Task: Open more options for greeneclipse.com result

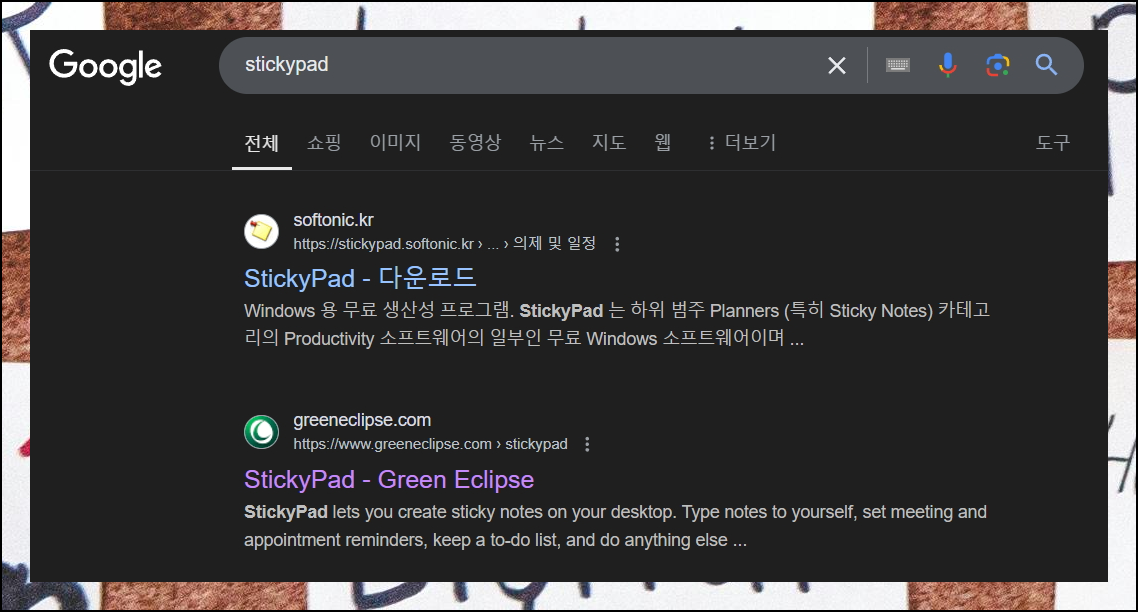Action: (587, 444)
